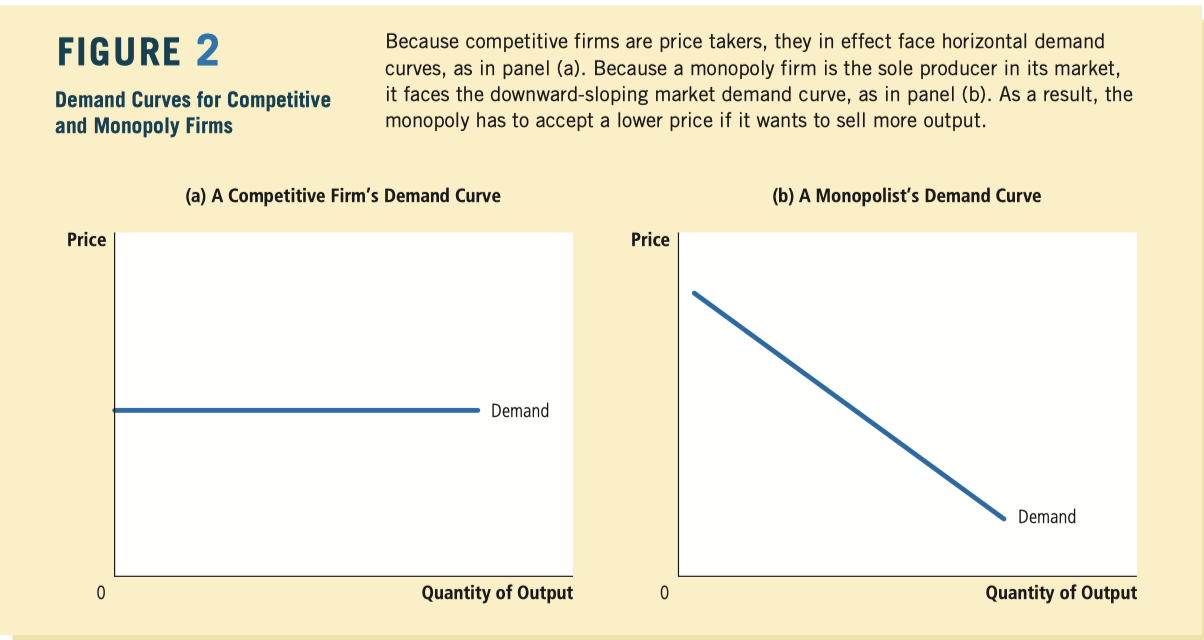This screenshot has width=1204, height=640.
Task: Select the "Demand Curves for Competitive" subtitle
Action: coord(193,100)
